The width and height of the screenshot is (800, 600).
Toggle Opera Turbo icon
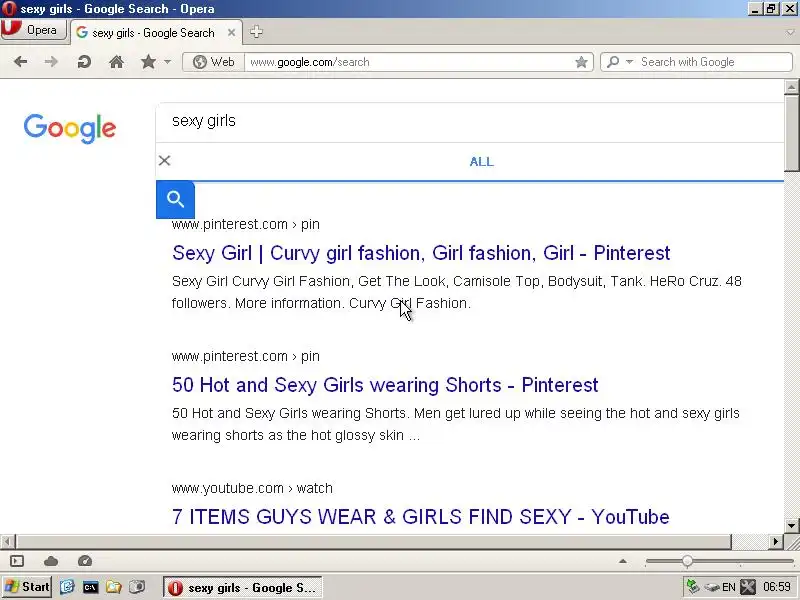pyautogui.click(x=85, y=561)
